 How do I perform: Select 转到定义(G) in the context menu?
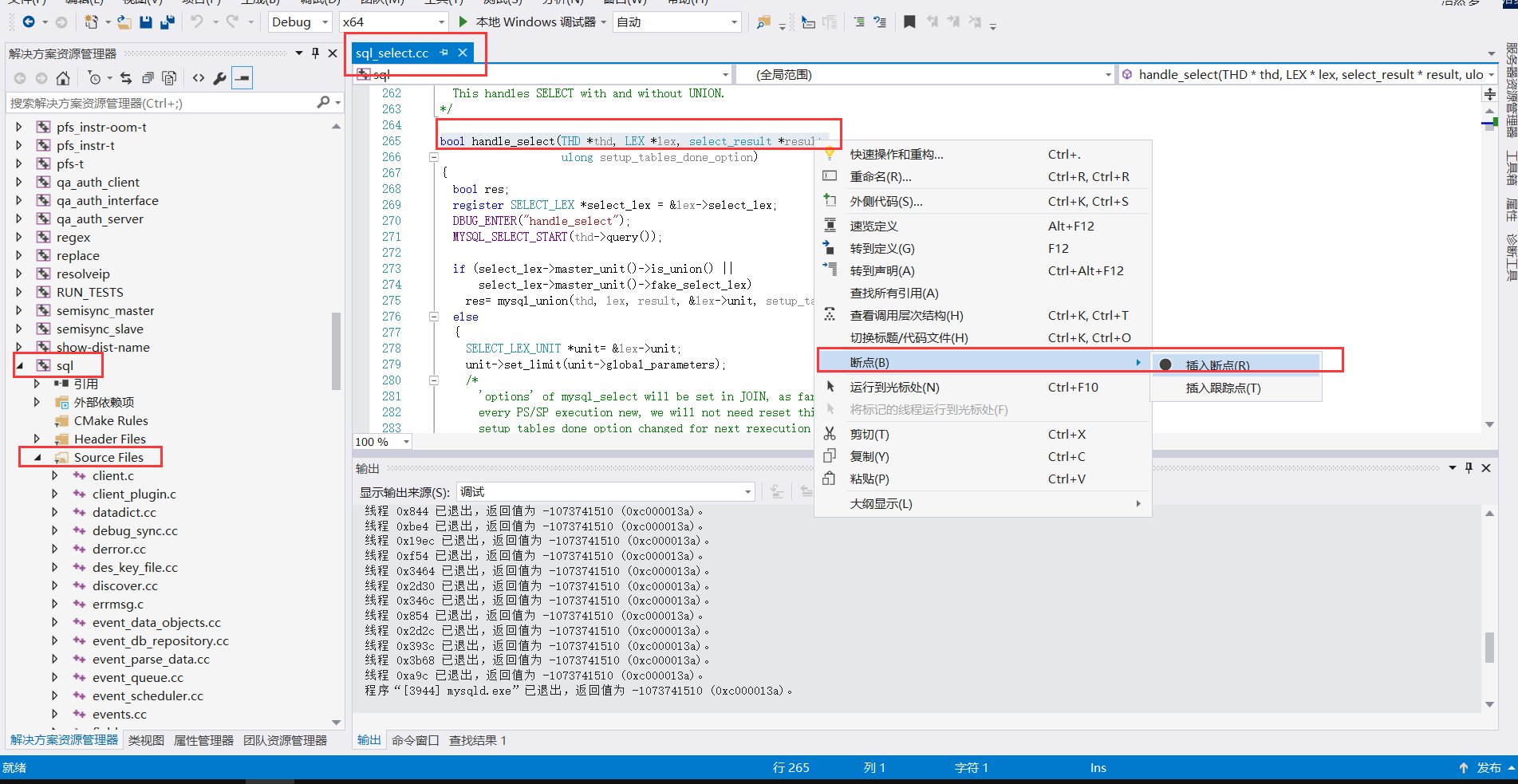pos(983,249)
